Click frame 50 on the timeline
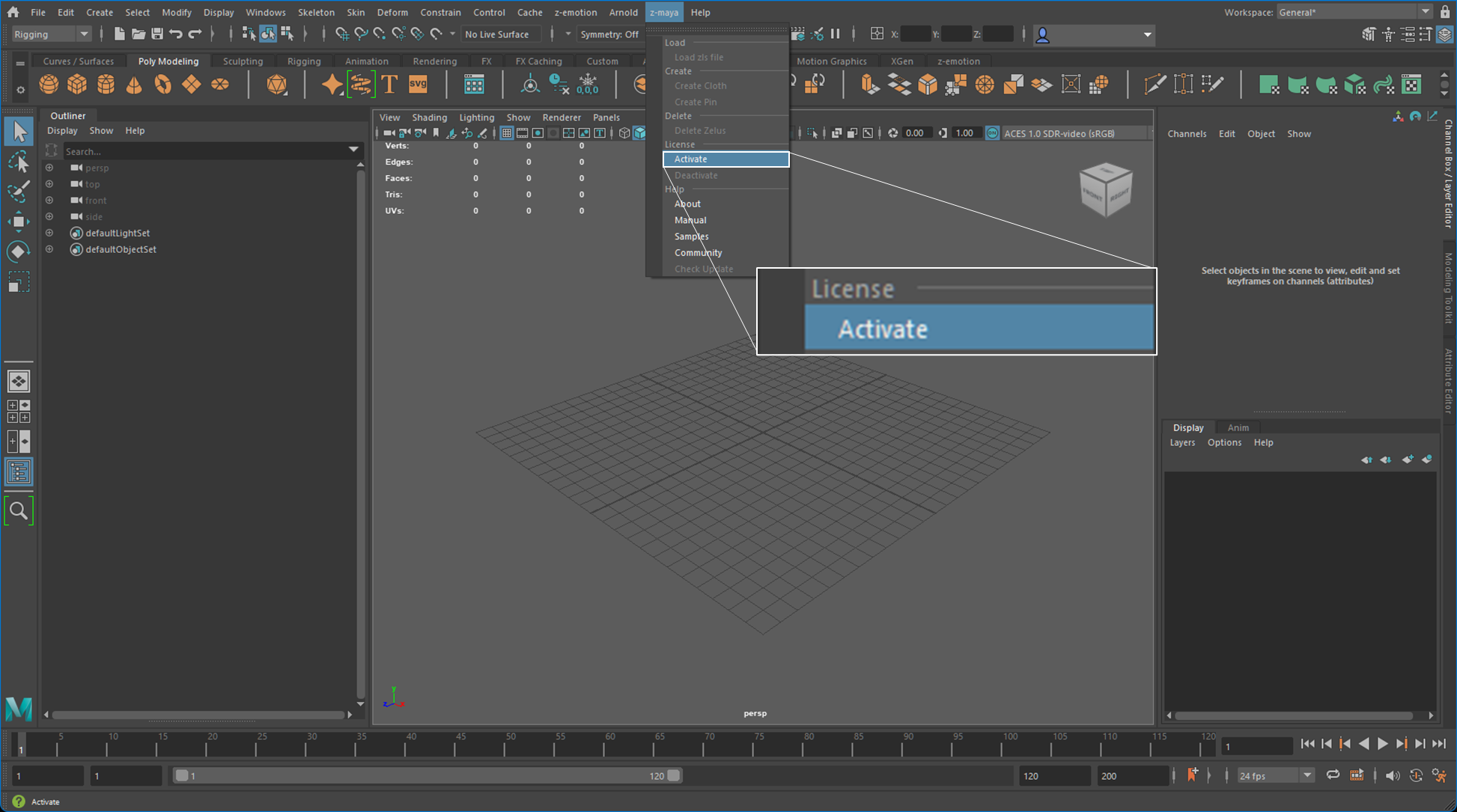 [510, 745]
